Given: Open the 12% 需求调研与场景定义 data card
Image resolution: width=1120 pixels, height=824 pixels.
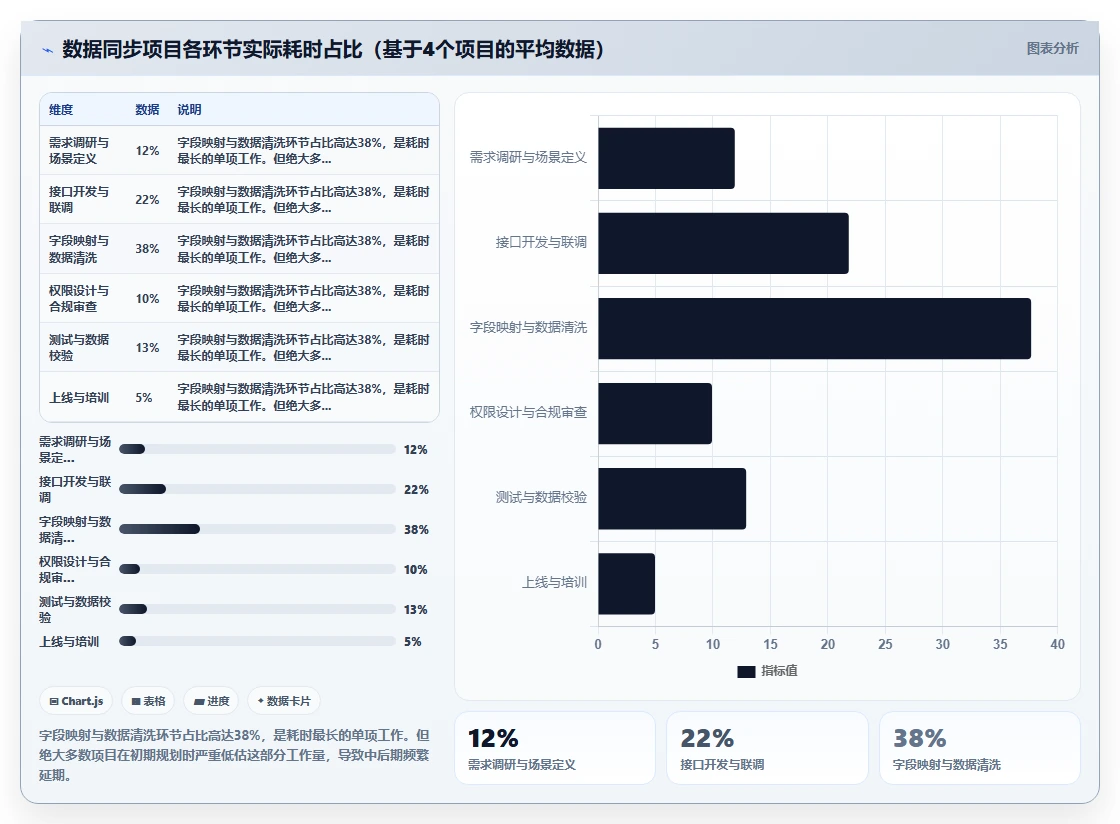Looking at the screenshot, I should [554, 748].
